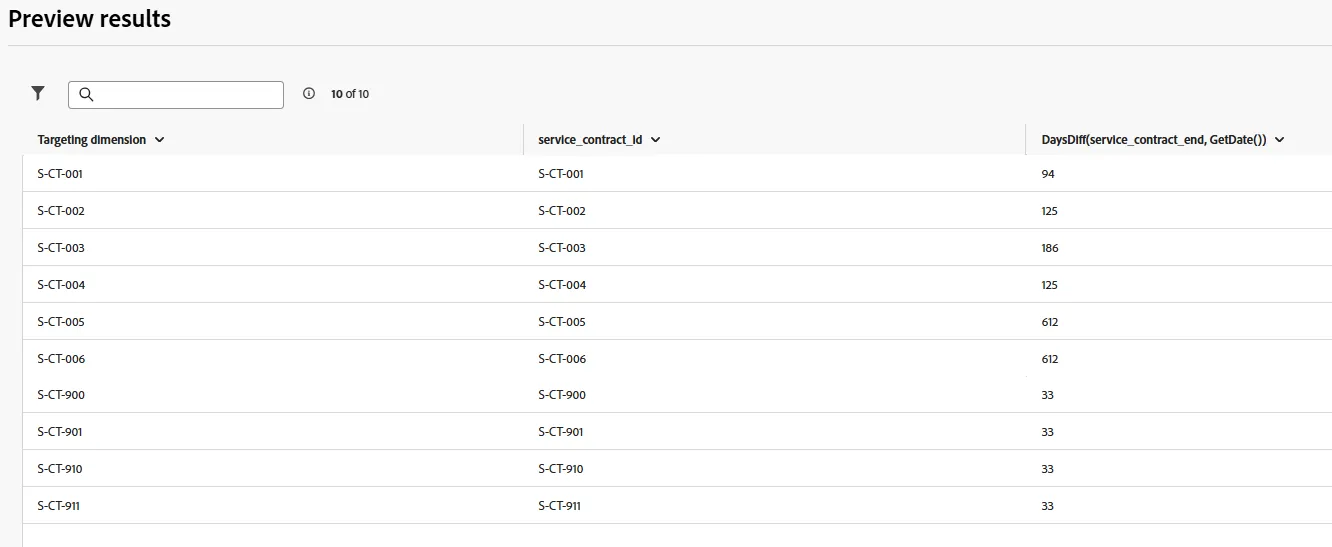Select S-CT-911 in the Targeting dimension column
The image size is (1332, 547).
(58, 506)
